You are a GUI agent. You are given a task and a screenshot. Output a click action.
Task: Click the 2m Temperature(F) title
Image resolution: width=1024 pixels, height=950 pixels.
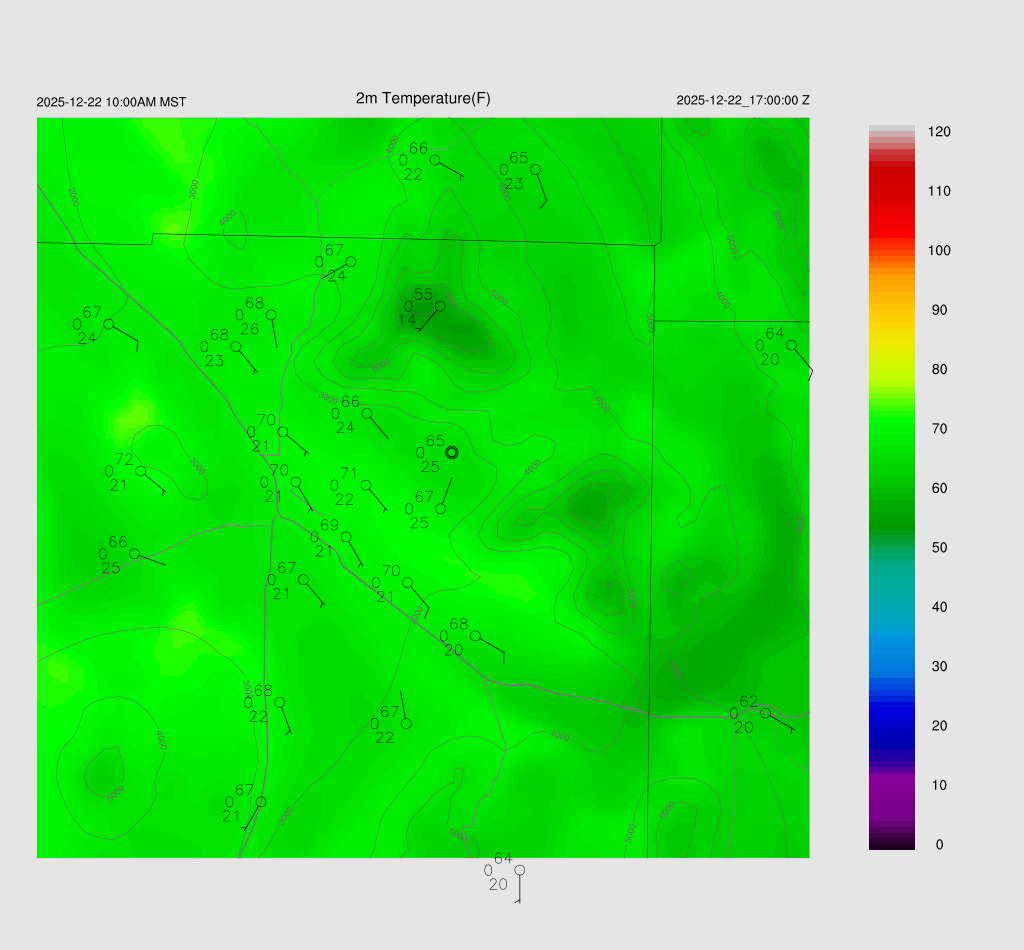pyautogui.click(x=423, y=98)
